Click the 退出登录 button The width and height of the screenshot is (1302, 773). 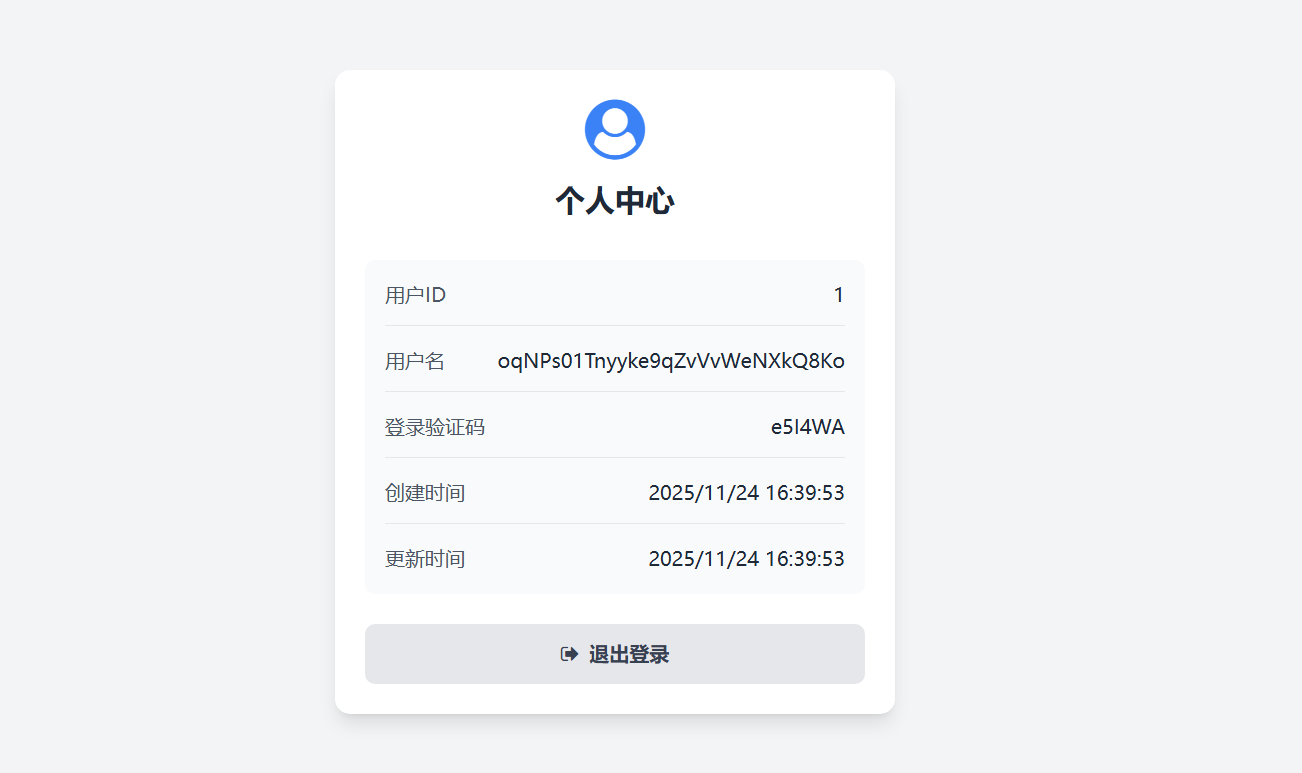[614, 654]
